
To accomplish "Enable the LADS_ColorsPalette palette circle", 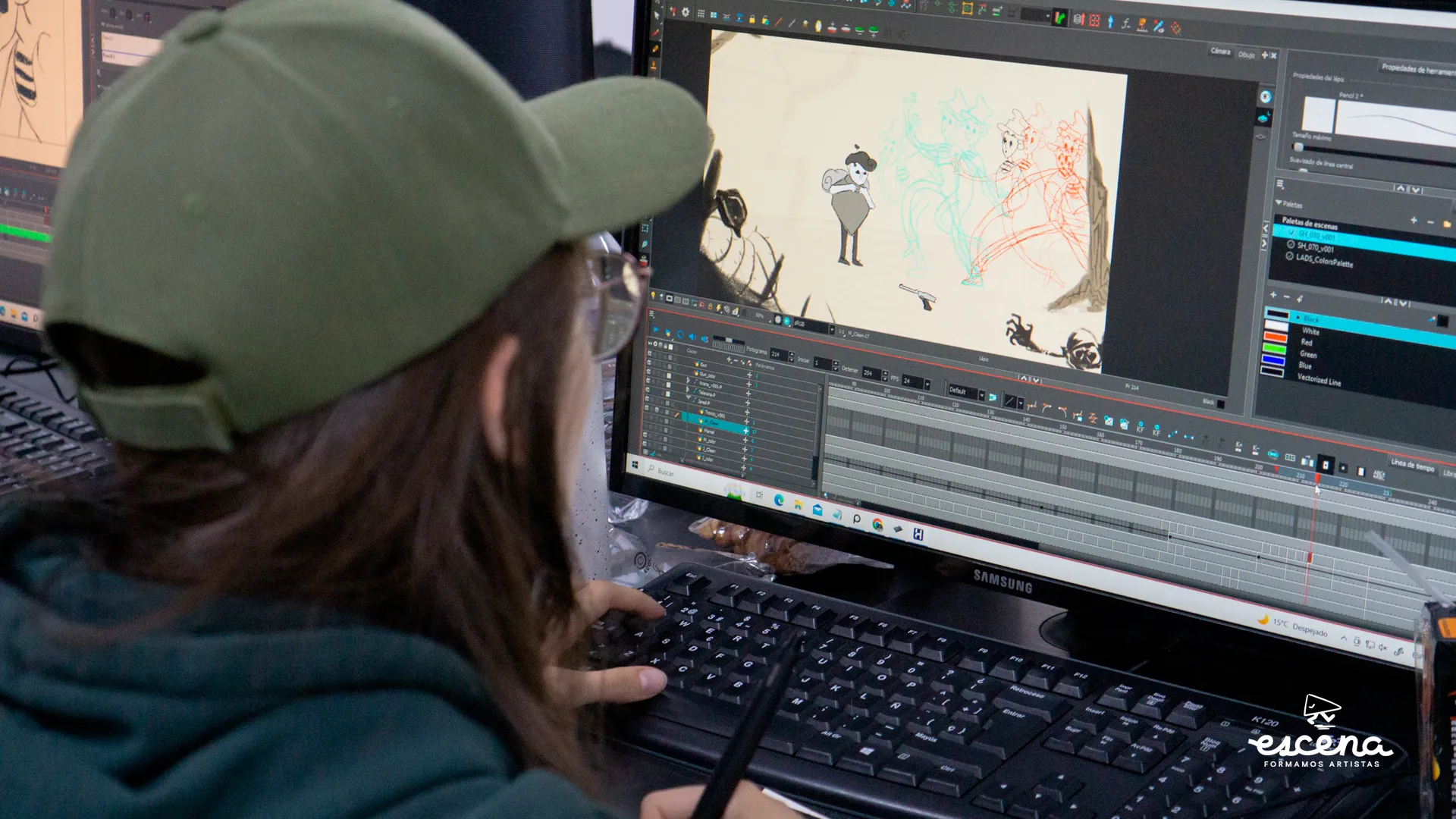I will (1289, 256).
